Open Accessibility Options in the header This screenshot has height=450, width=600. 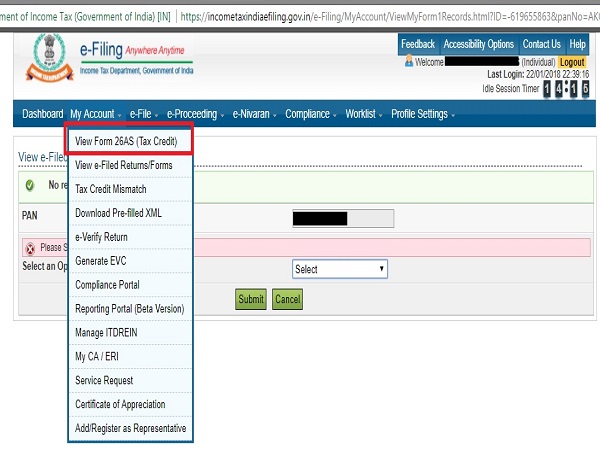point(478,44)
